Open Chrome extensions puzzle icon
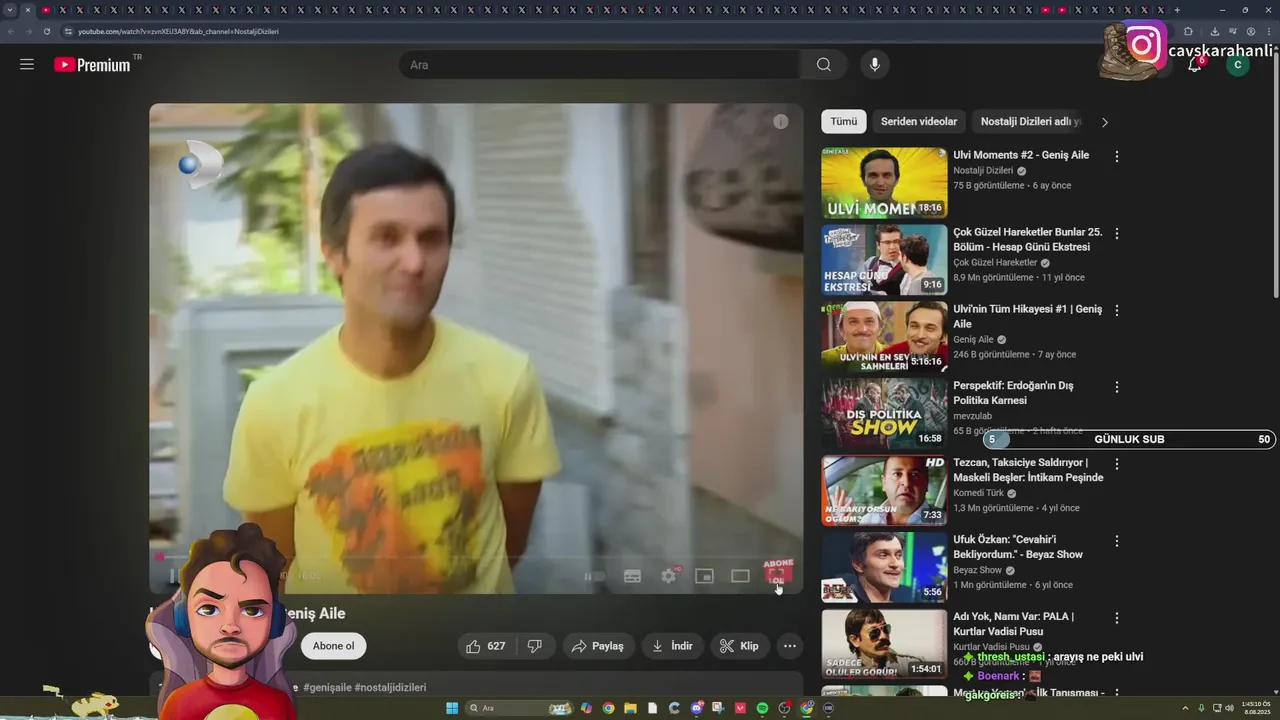This screenshot has height=720, width=1280. coord(1188,31)
